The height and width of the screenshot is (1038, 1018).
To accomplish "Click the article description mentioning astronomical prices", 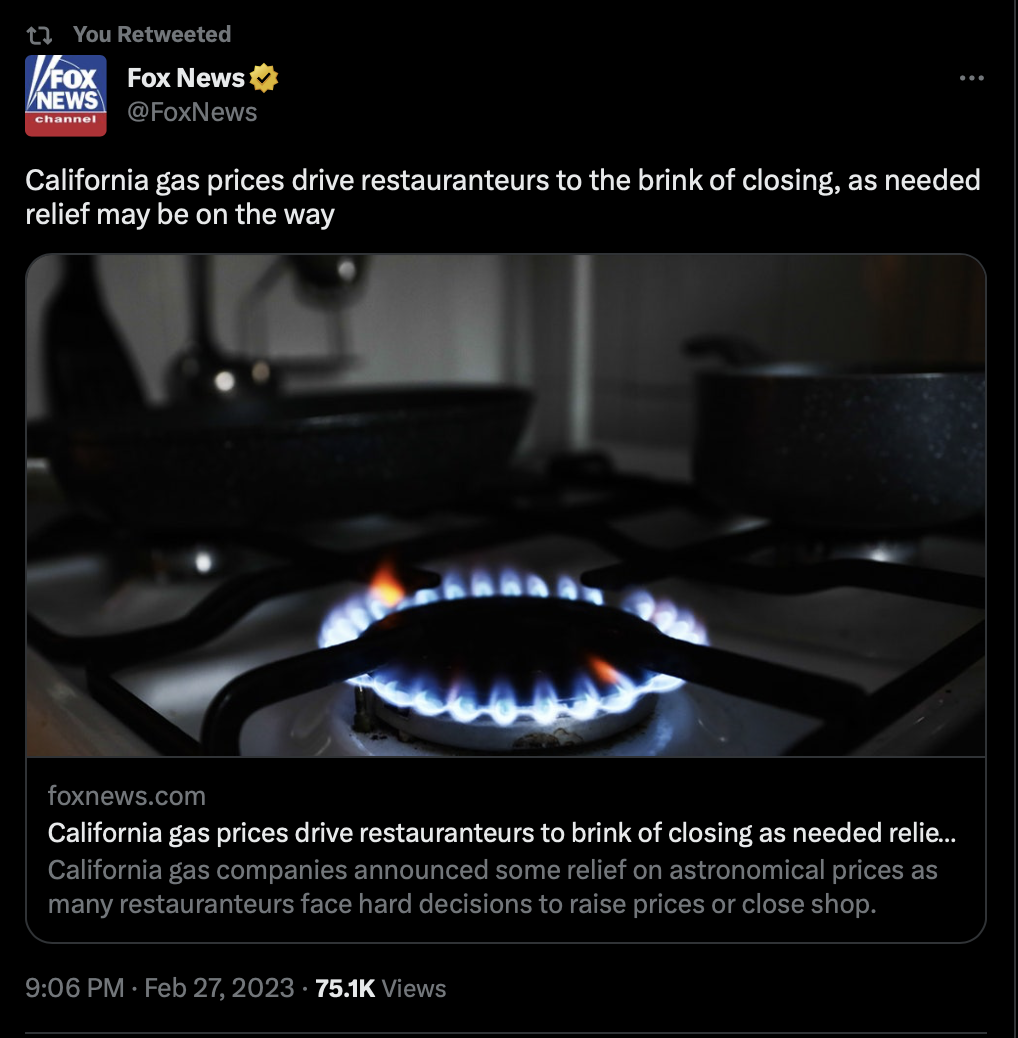I will 492,887.
